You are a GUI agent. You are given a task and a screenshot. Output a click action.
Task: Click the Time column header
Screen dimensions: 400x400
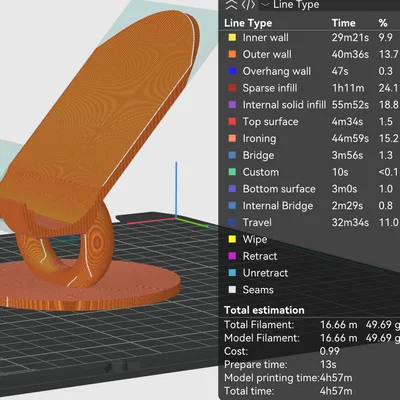pyautogui.click(x=343, y=23)
